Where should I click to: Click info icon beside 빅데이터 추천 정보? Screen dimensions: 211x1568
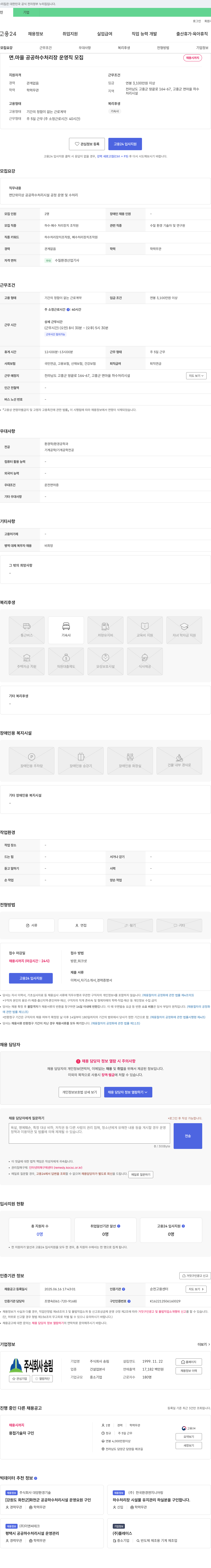click(35, 1478)
